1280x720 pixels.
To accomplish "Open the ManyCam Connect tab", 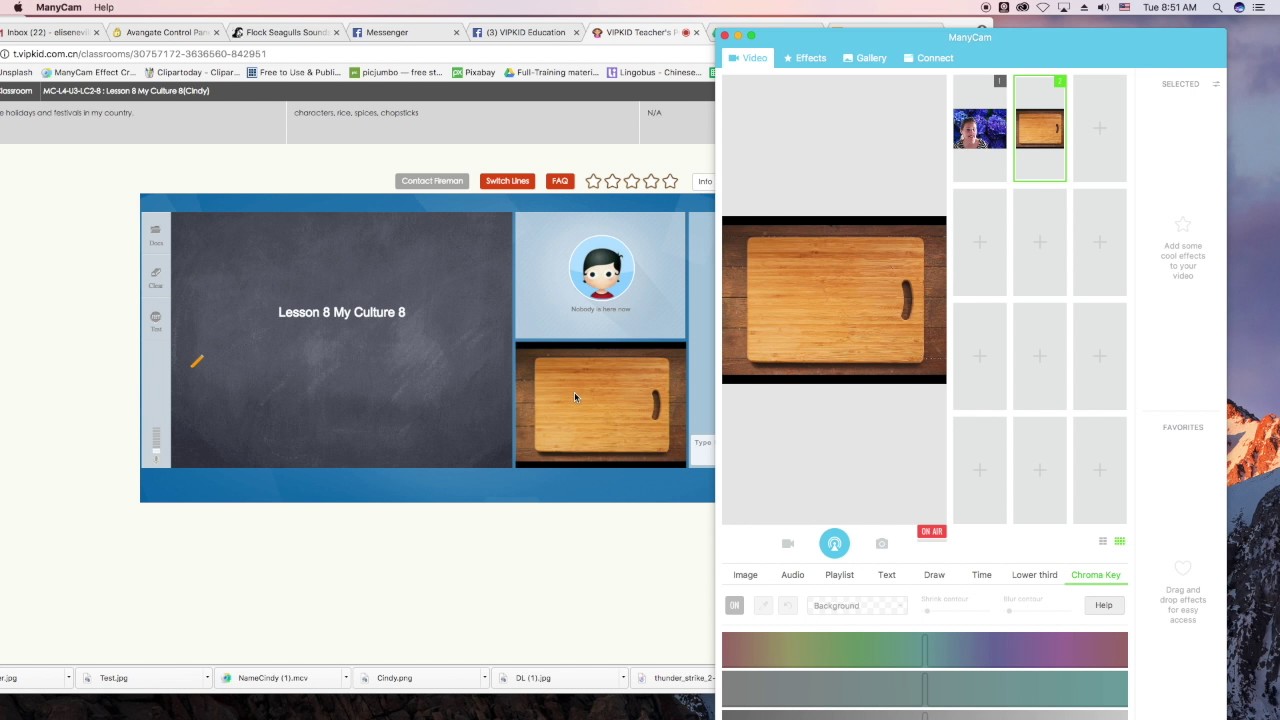I will coord(928,58).
